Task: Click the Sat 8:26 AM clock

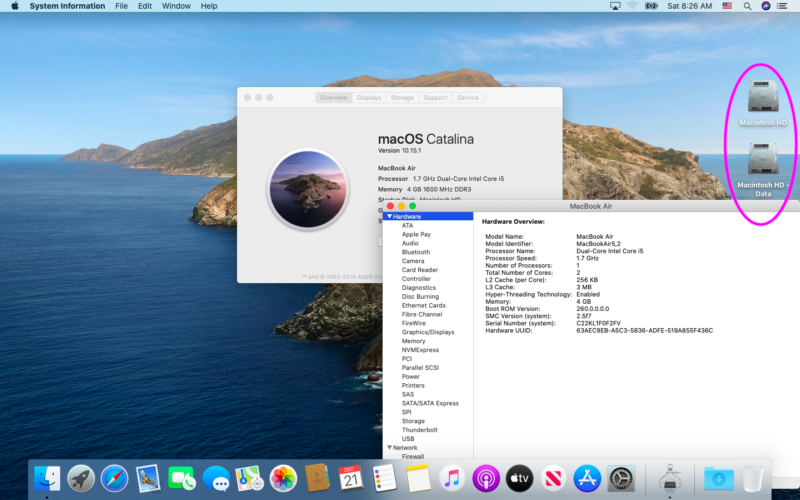Action: click(689, 6)
